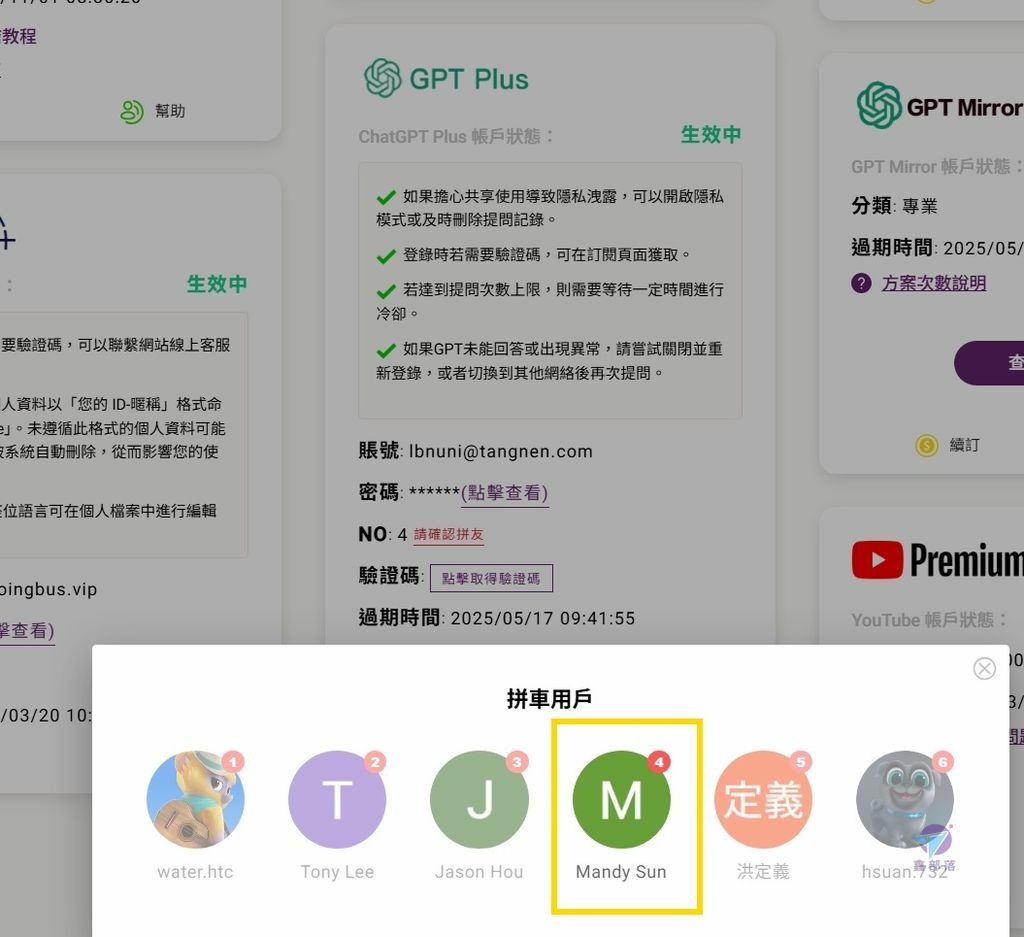Click Jason Hou's avatar
Image resolution: width=1024 pixels, height=937 pixels.
(480, 799)
